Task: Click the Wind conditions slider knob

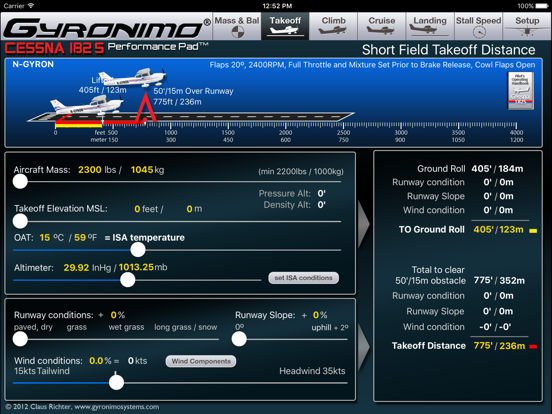Action: click(x=116, y=382)
